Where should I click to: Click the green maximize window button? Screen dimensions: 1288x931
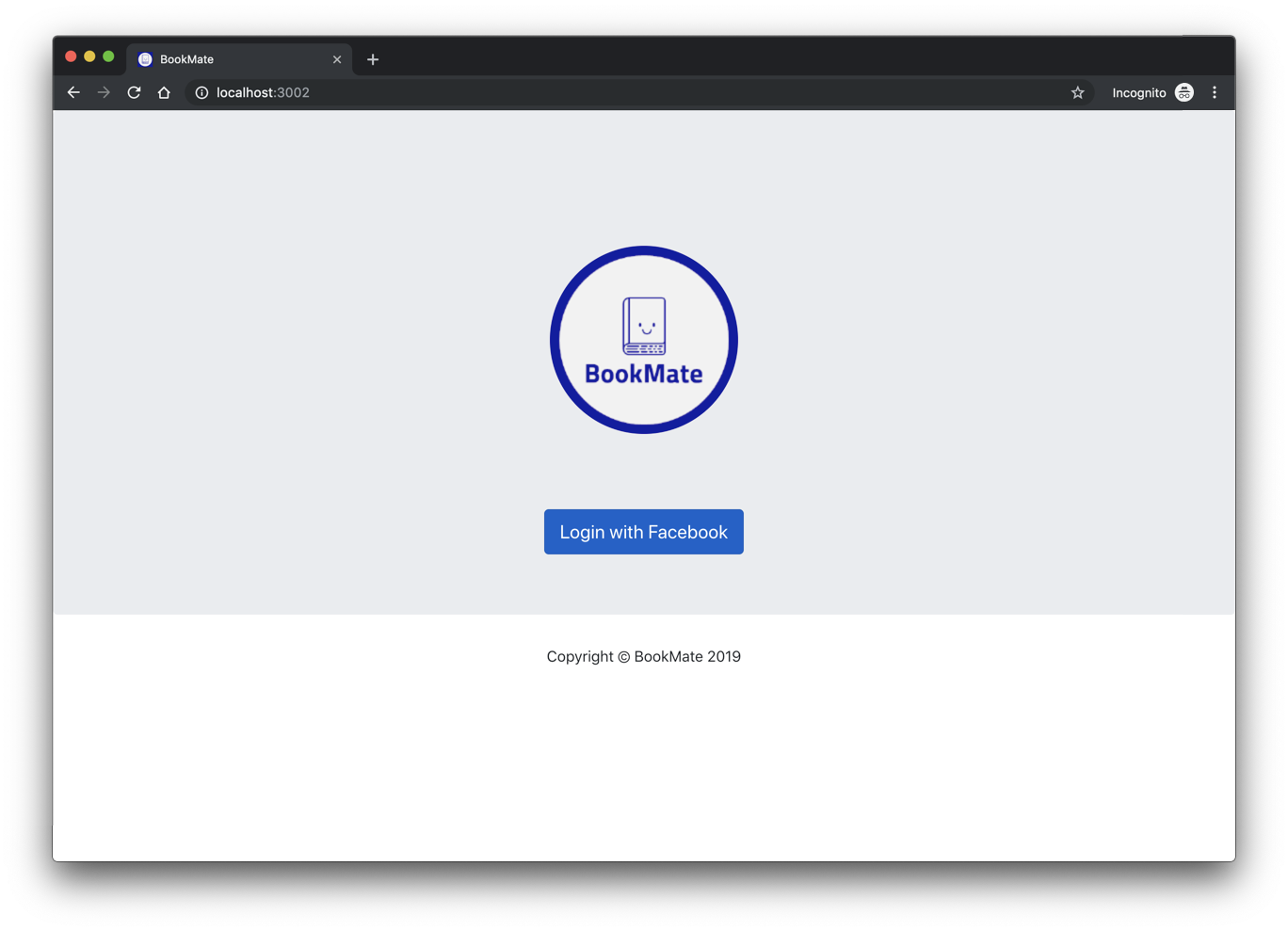108,56
